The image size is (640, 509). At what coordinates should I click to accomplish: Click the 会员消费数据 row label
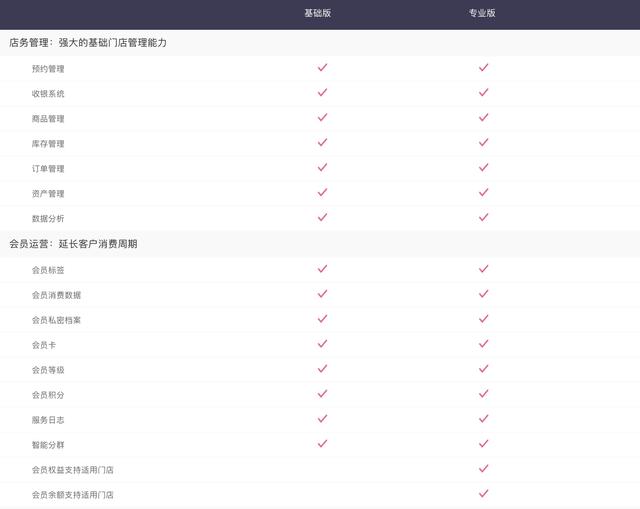click(x=56, y=295)
